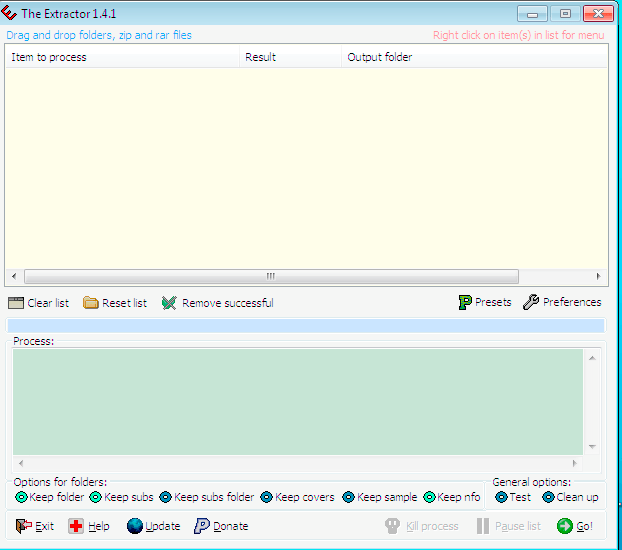
Task: Click inside the empty item list area
Action: (306, 168)
